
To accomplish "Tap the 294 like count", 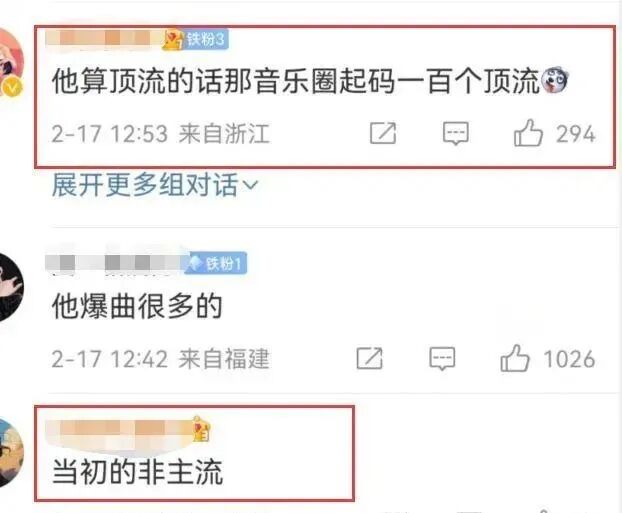I will click(576, 134).
